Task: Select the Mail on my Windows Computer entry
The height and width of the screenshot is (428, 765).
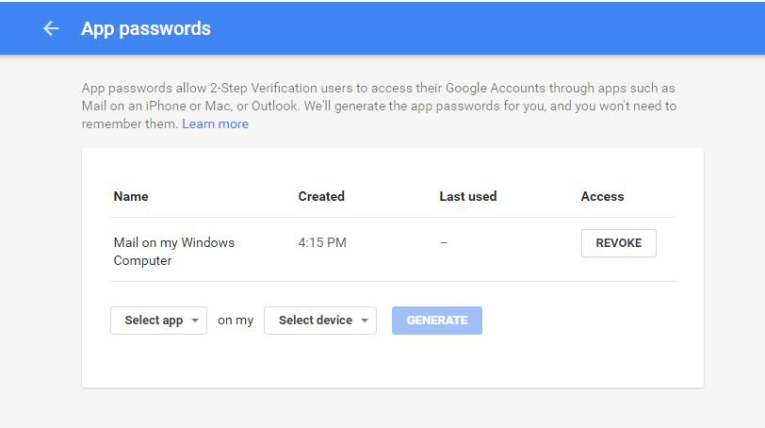Action: click(x=174, y=251)
